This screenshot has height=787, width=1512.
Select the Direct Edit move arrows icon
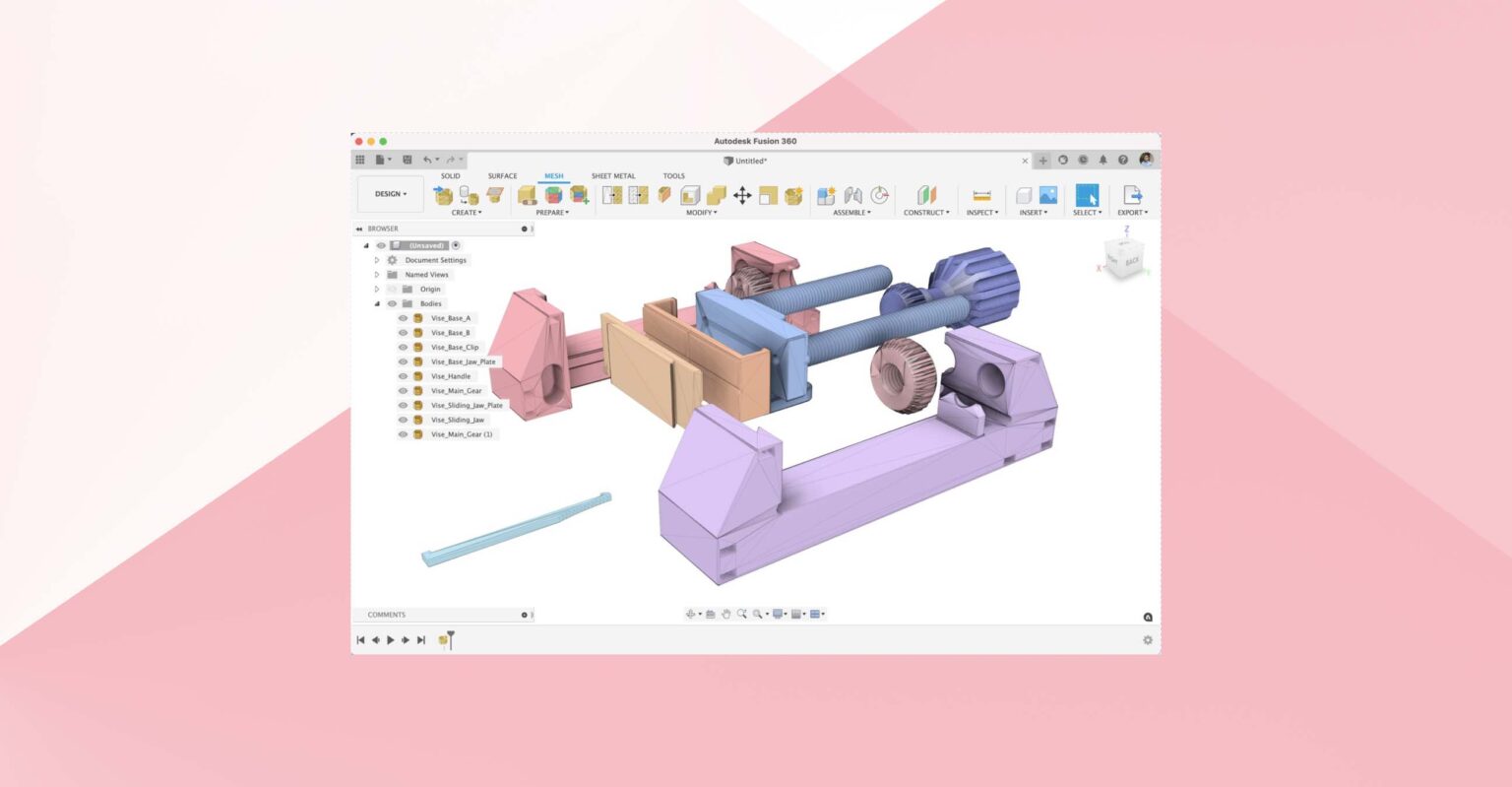pyautogui.click(x=742, y=193)
